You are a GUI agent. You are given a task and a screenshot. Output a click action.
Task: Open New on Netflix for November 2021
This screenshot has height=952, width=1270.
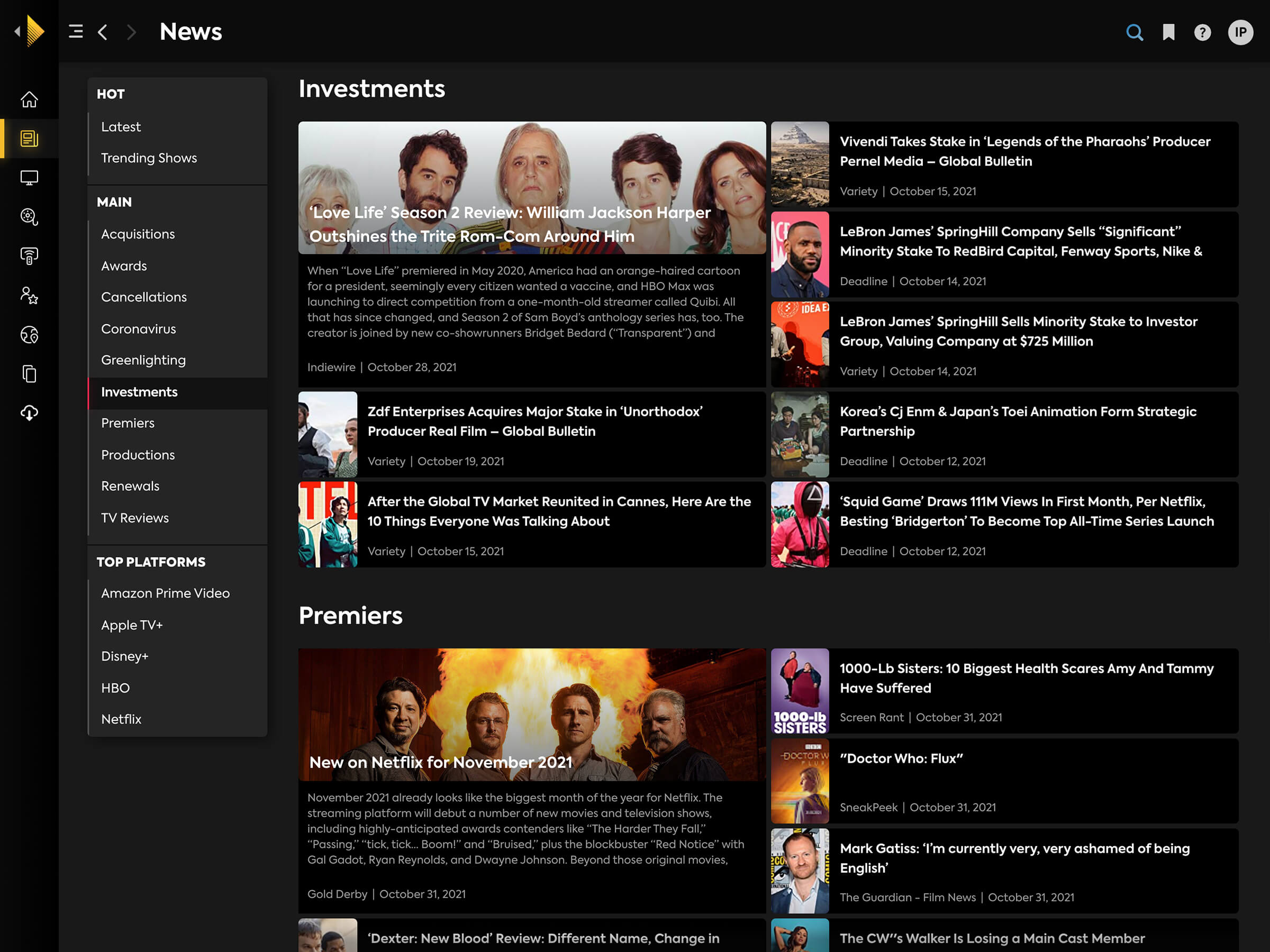click(x=441, y=762)
